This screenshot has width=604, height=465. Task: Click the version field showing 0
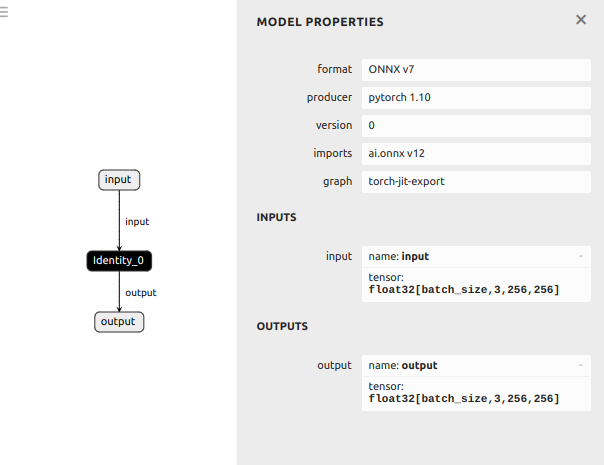click(x=476, y=126)
